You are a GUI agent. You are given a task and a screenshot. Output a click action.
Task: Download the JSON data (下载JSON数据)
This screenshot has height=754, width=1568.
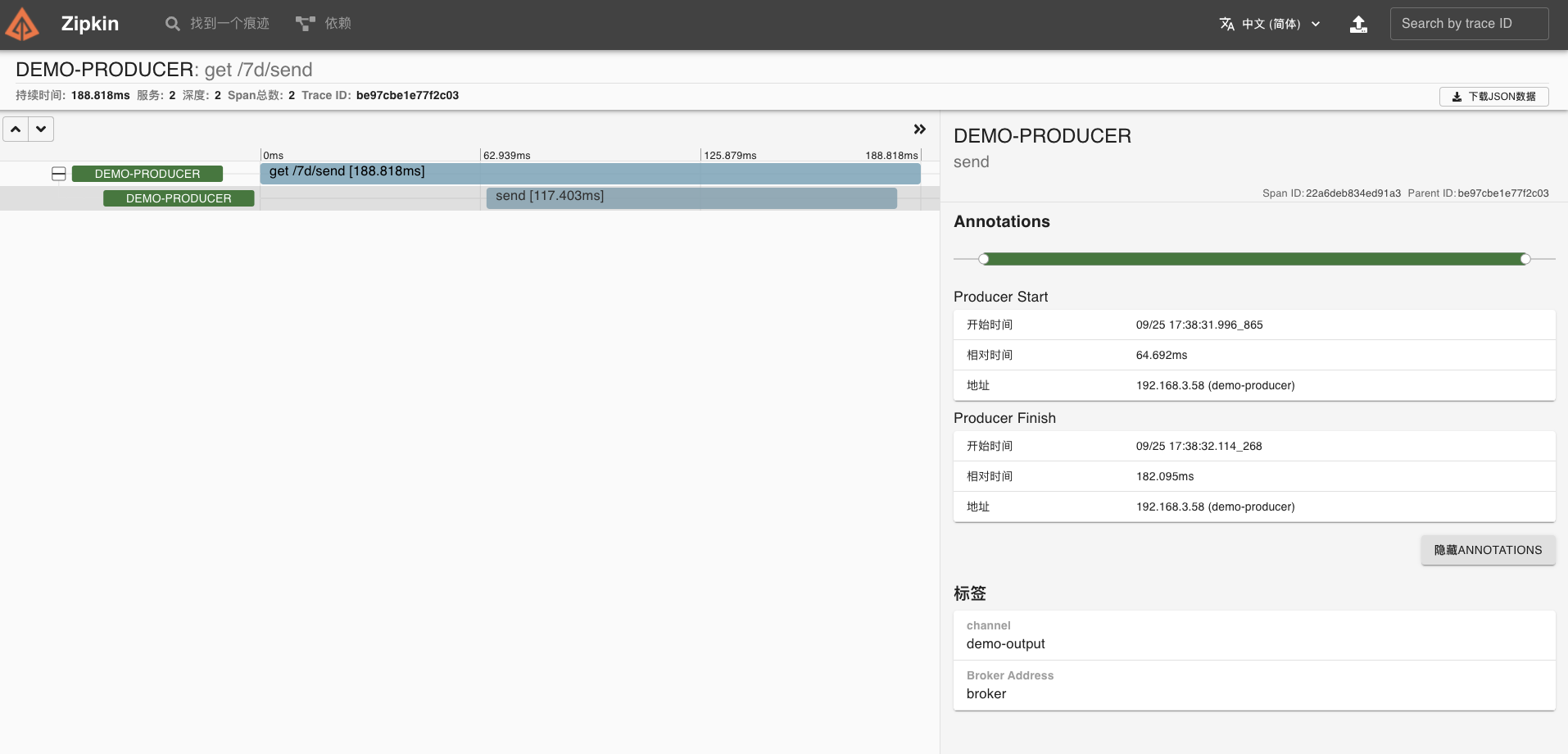pyautogui.click(x=1493, y=97)
